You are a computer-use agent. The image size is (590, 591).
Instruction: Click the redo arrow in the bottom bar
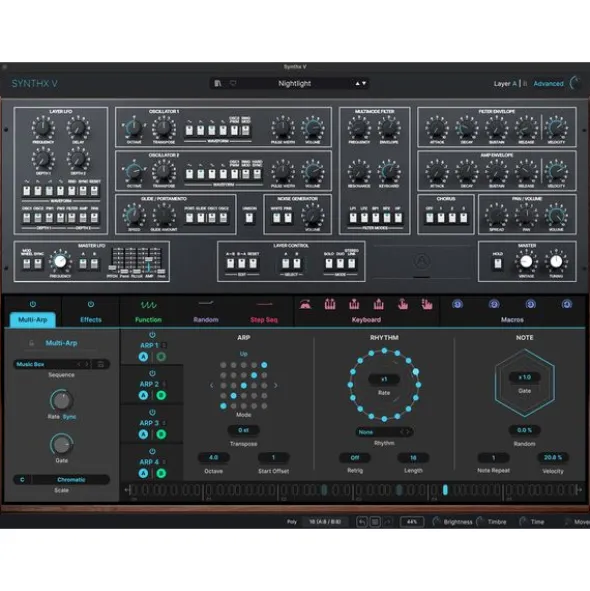point(388,522)
